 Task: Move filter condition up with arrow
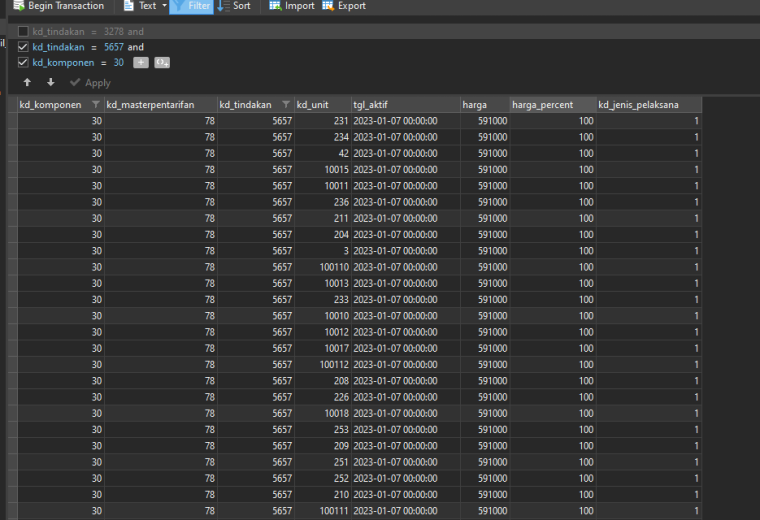tap(27, 82)
